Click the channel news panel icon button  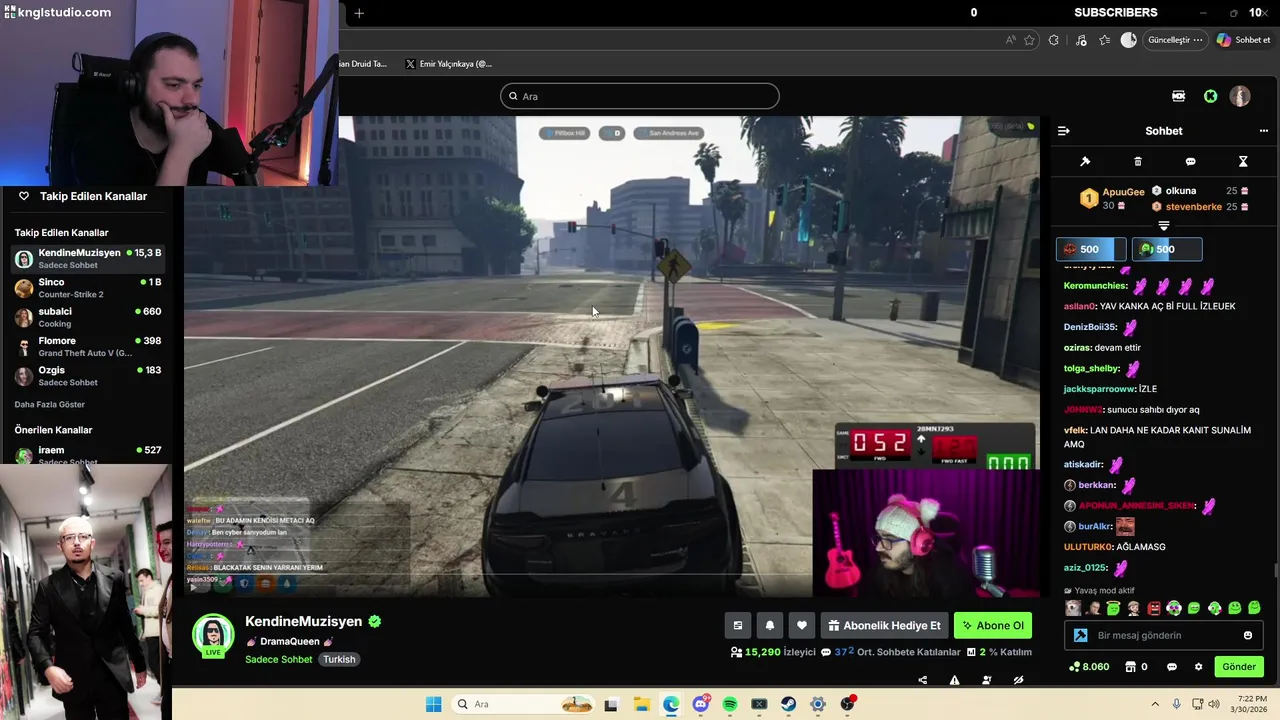[738, 625]
